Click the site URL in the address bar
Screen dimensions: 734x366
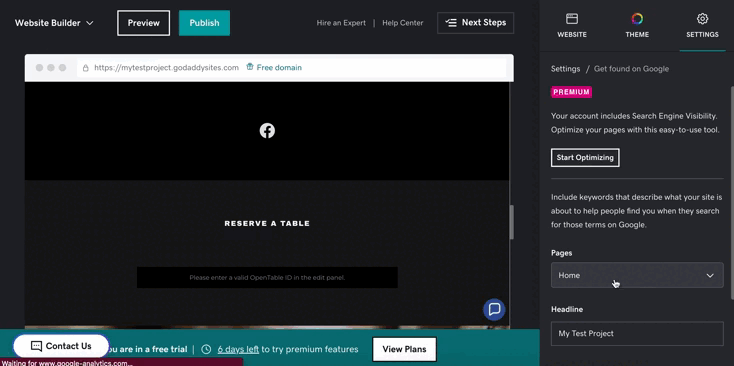pos(166,67)
